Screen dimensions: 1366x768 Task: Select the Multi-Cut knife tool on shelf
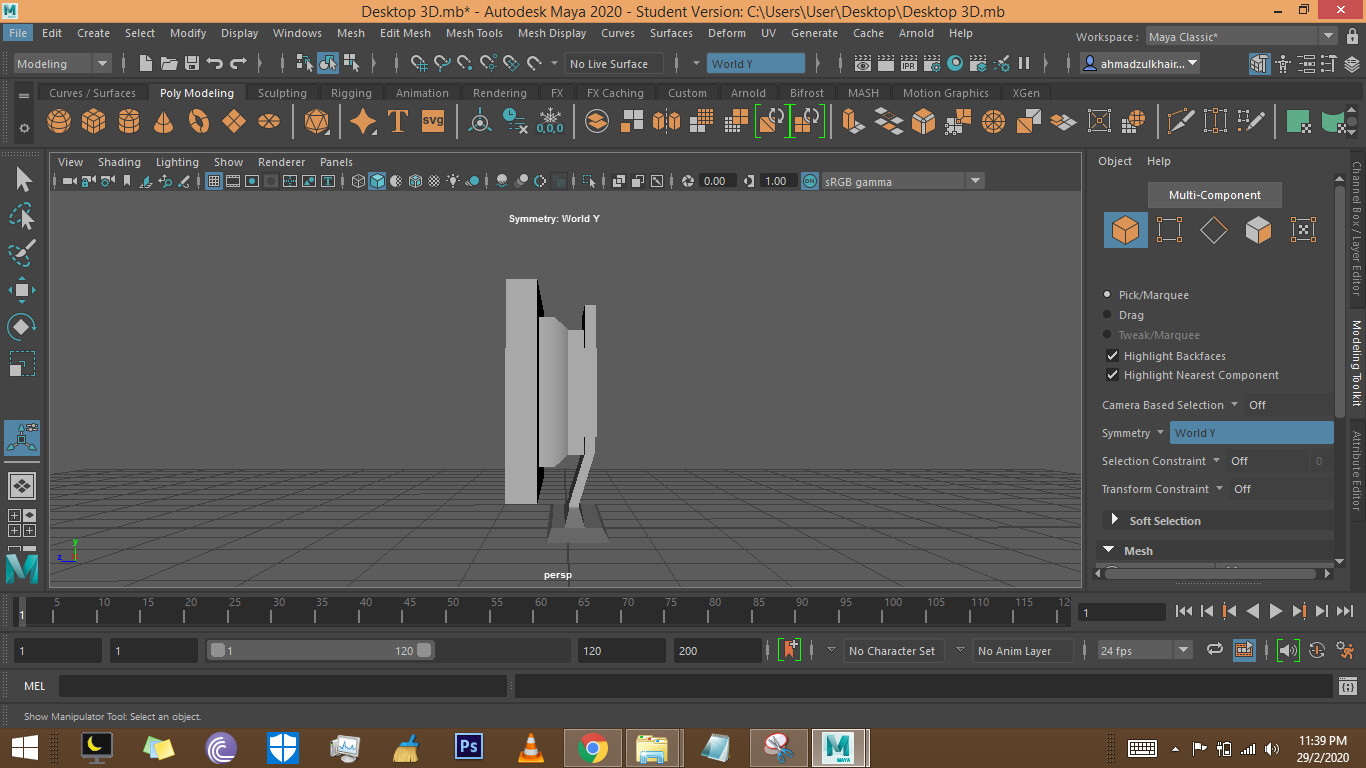pos(1181,122)
